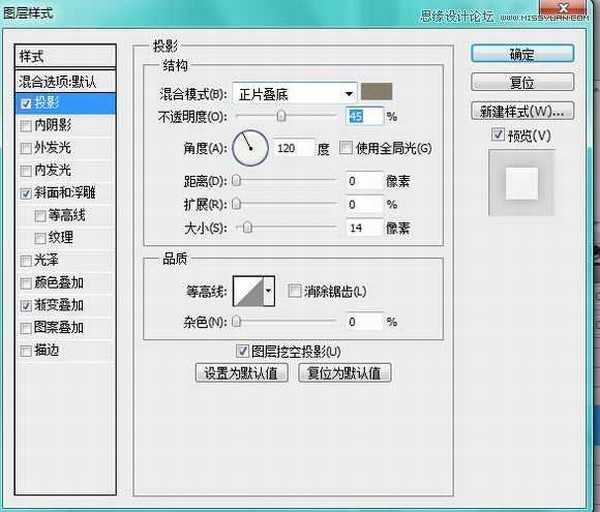
Task: Click the 大小 size value field
Action: (364, 228)
